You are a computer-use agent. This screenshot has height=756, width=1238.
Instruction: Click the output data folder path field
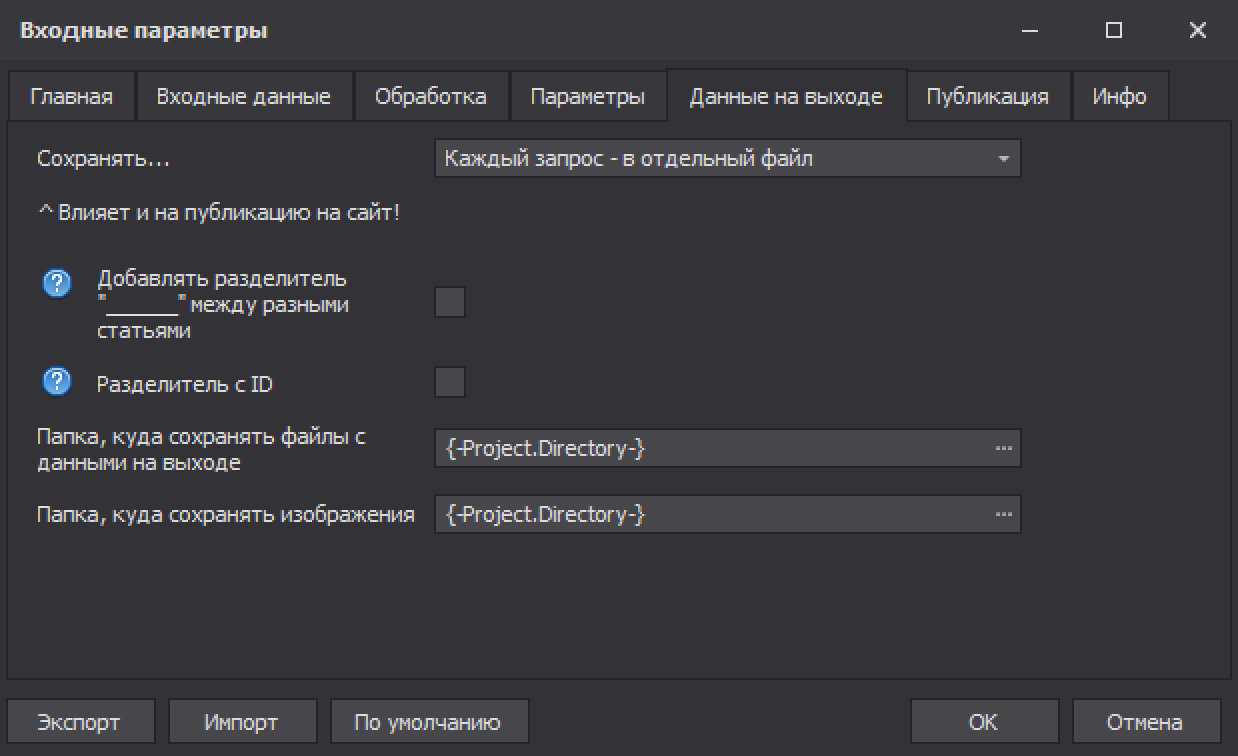[x=710, y=449]
